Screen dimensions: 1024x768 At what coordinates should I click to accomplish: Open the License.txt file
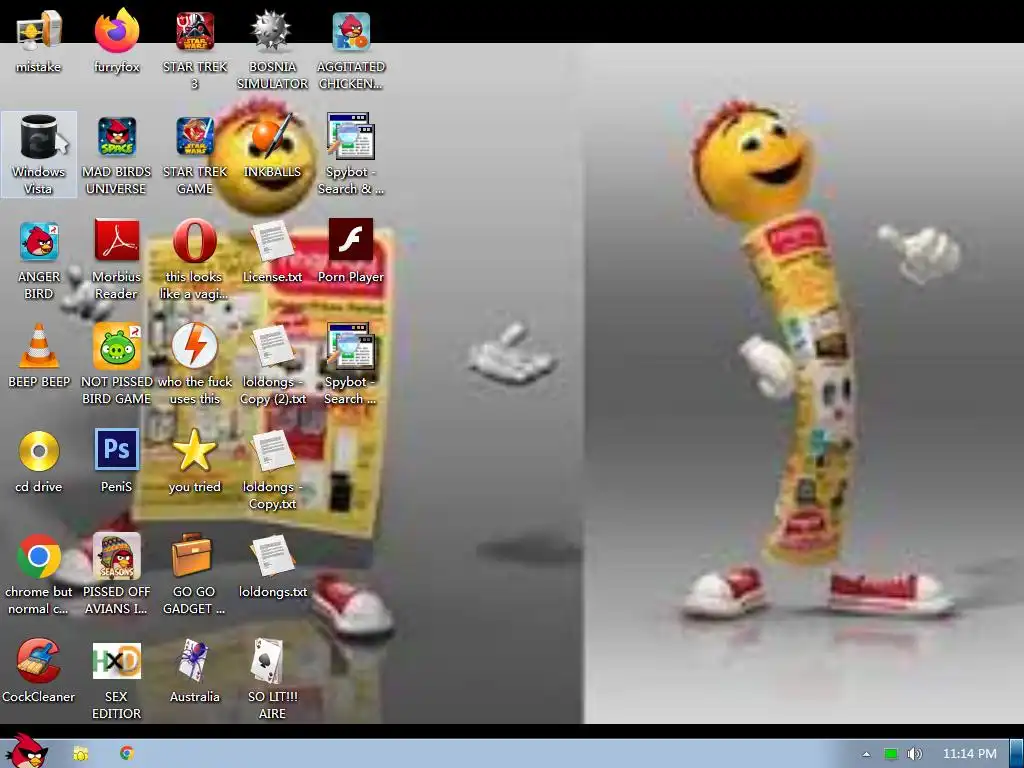pyautogui.click(x=272, y=241)
